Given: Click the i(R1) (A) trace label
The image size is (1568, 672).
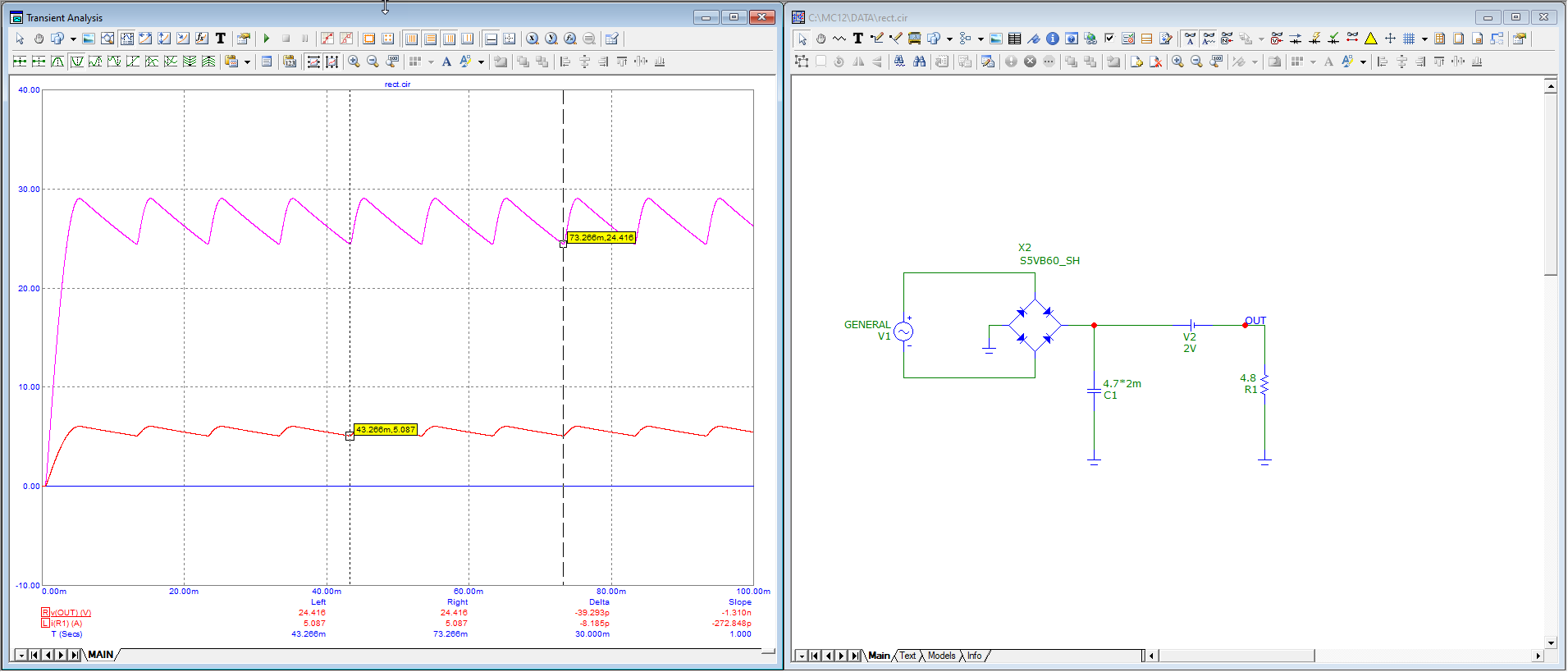Looking at the screenshot, I should 66,624.
